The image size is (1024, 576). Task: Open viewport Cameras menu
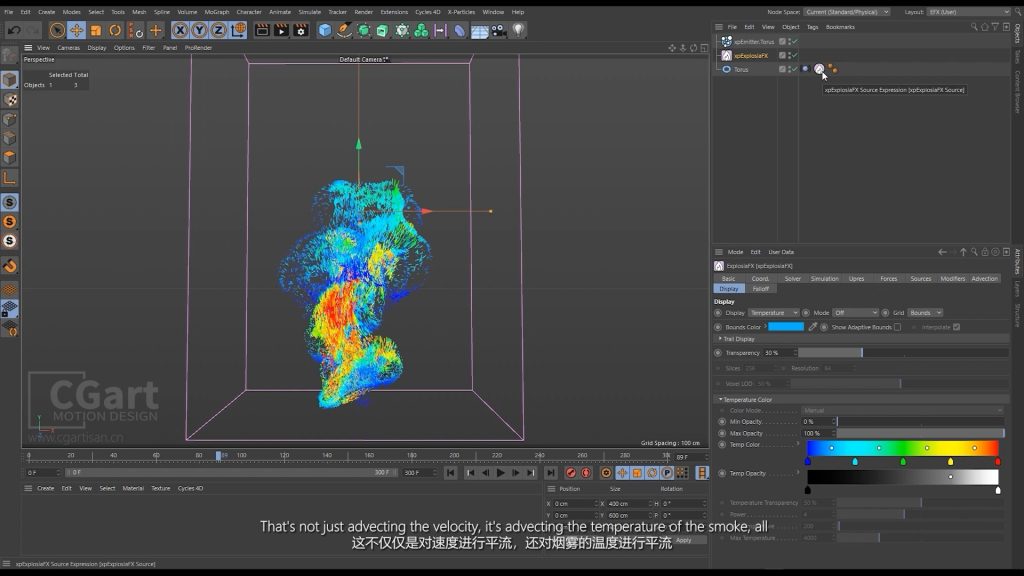(69, 48)
